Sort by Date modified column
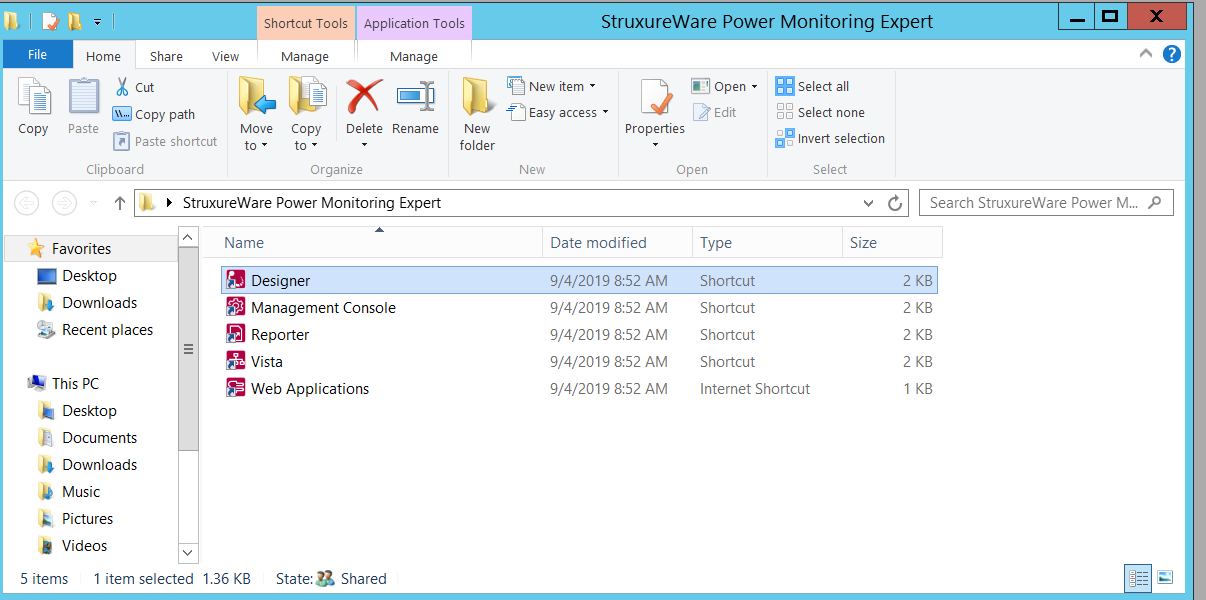This screenshot has height=600, width=1206. click(x=617, y=243)
